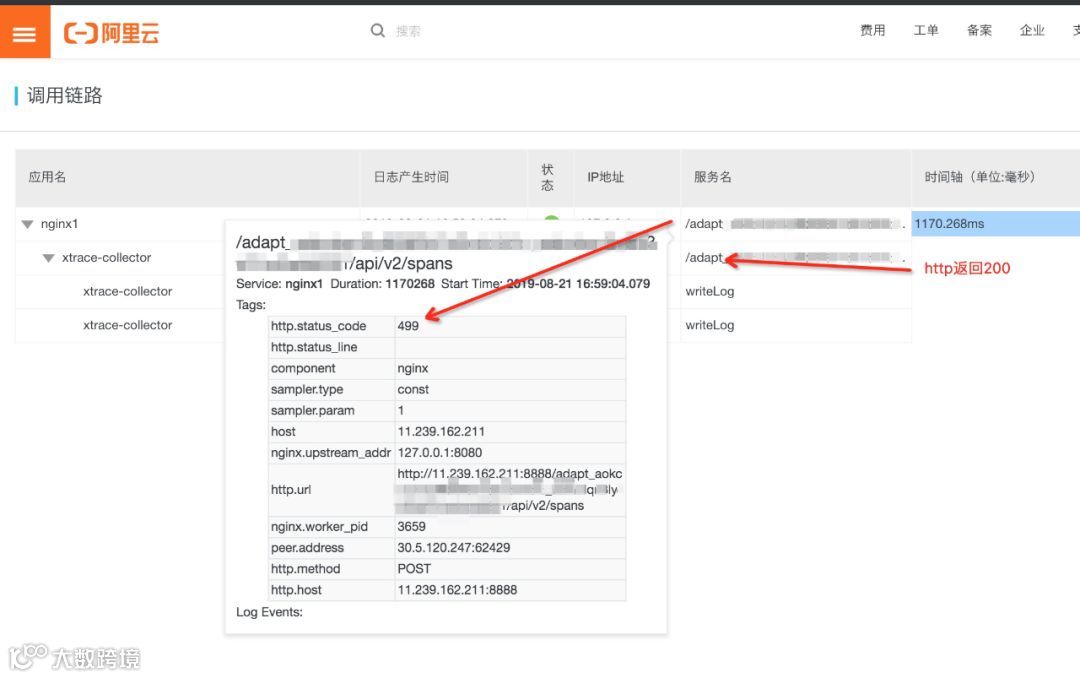Click the sampler.param tag name
The image size is (1080, 678).
[313, 411]
